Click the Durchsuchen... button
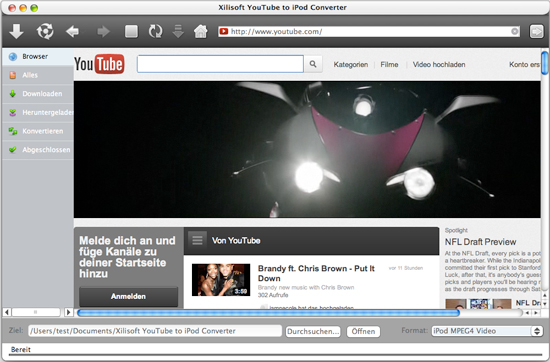This screenshot has width=550, height=362. coord(313,331)
